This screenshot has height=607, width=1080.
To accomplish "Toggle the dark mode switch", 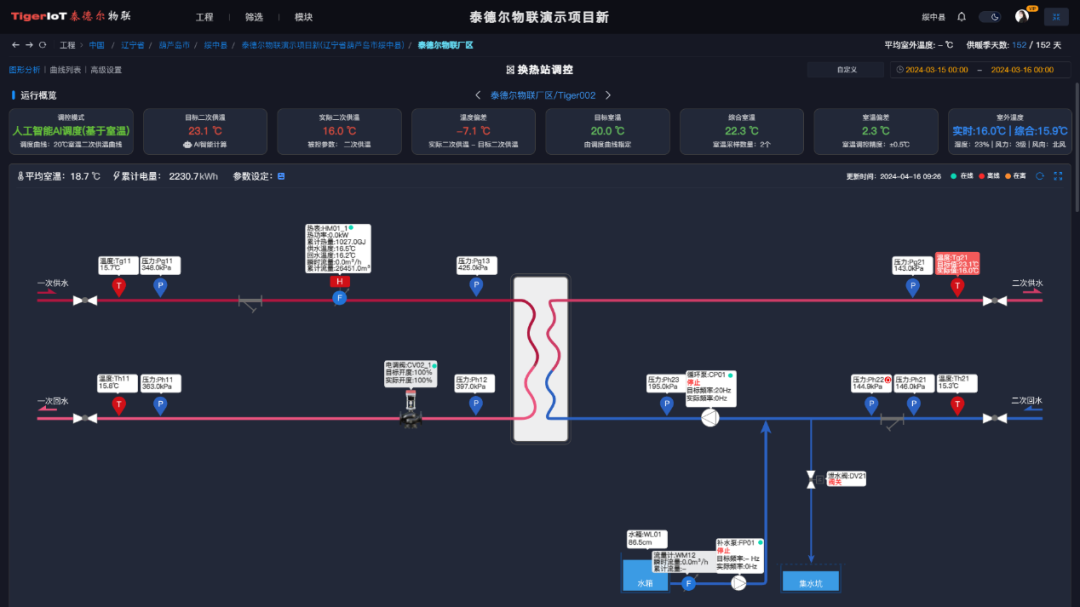I will point(990,17).
